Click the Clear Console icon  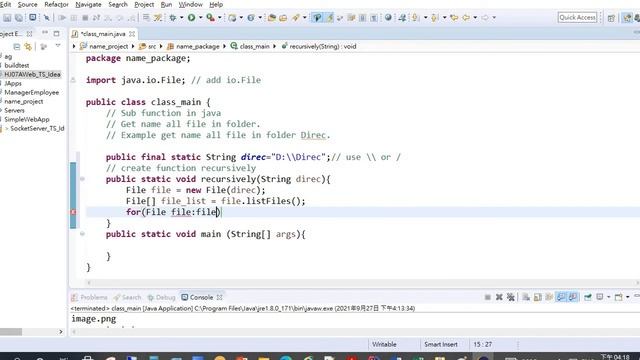coord(526,297)
